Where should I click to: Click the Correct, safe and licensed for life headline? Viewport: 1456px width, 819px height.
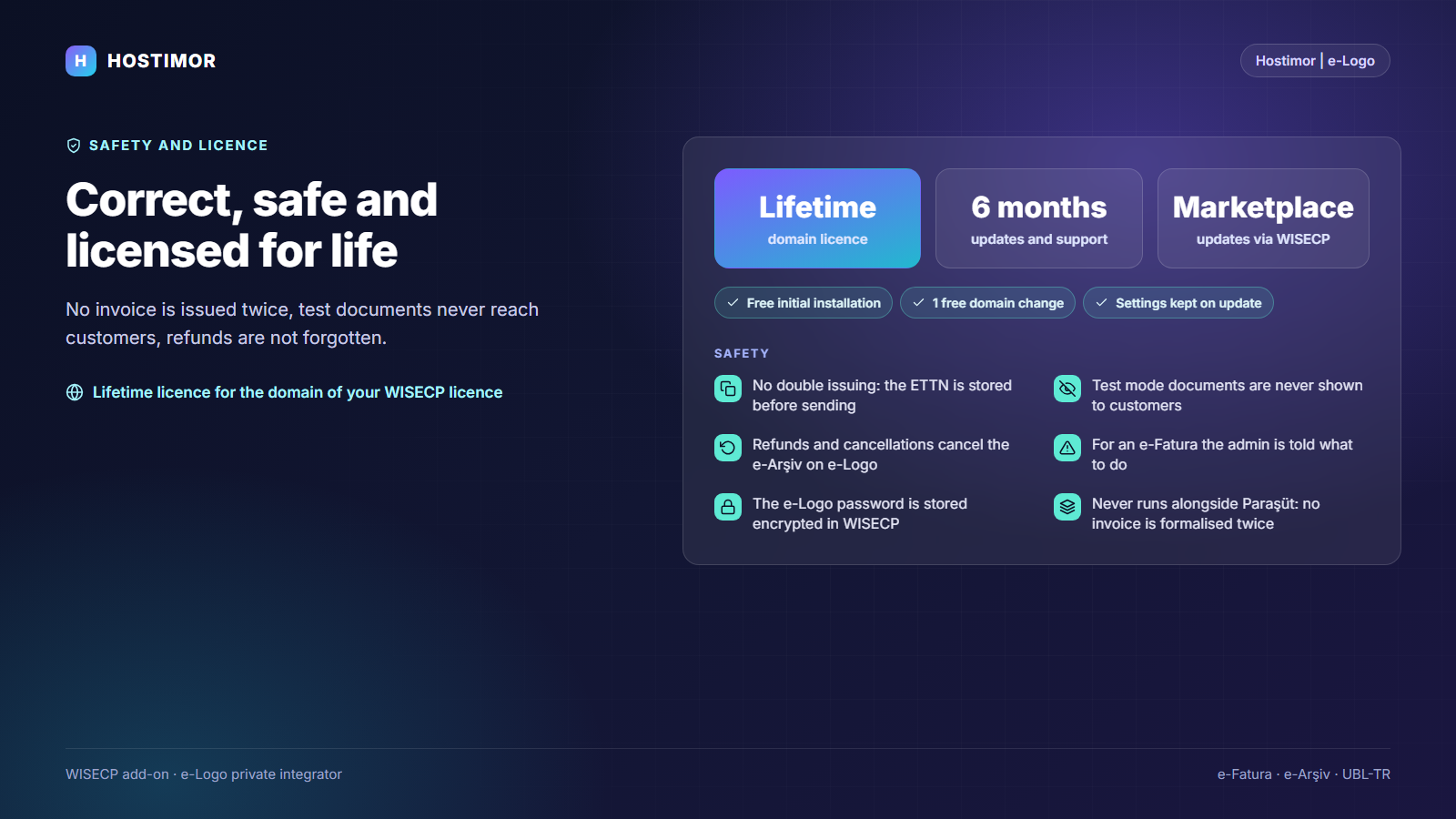(251, 225)
